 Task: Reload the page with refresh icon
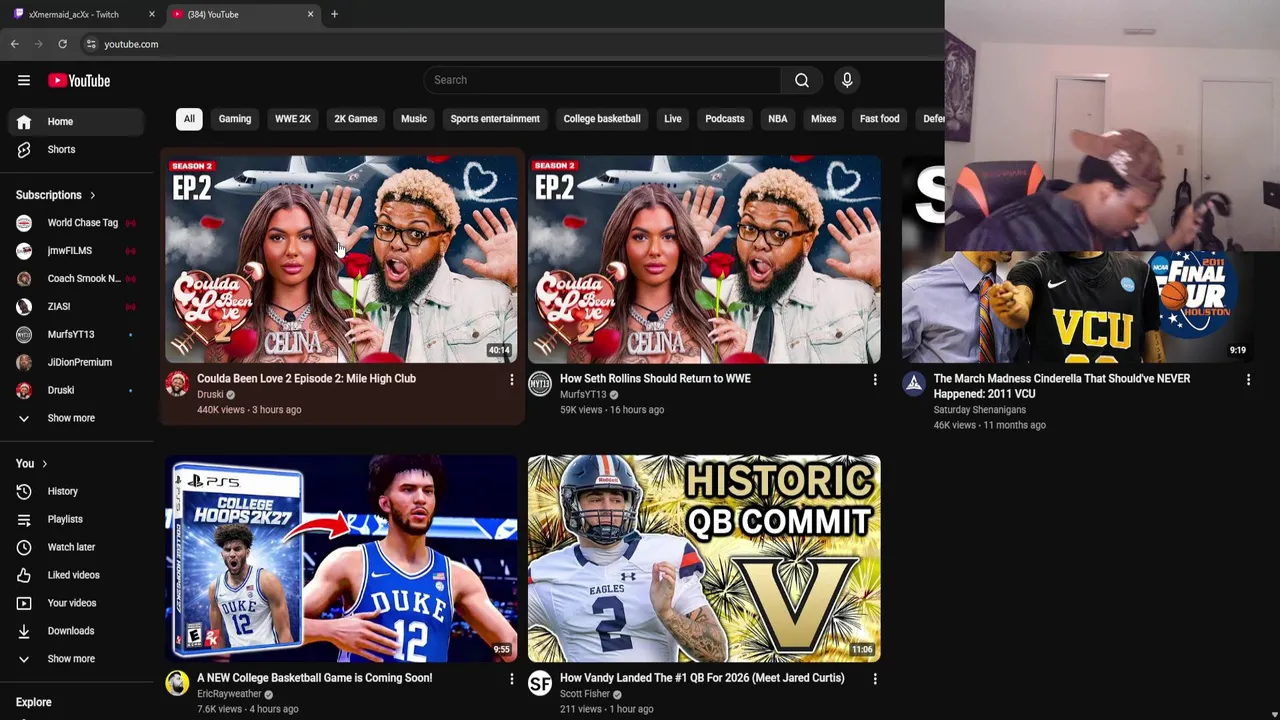tap(62, 44)
